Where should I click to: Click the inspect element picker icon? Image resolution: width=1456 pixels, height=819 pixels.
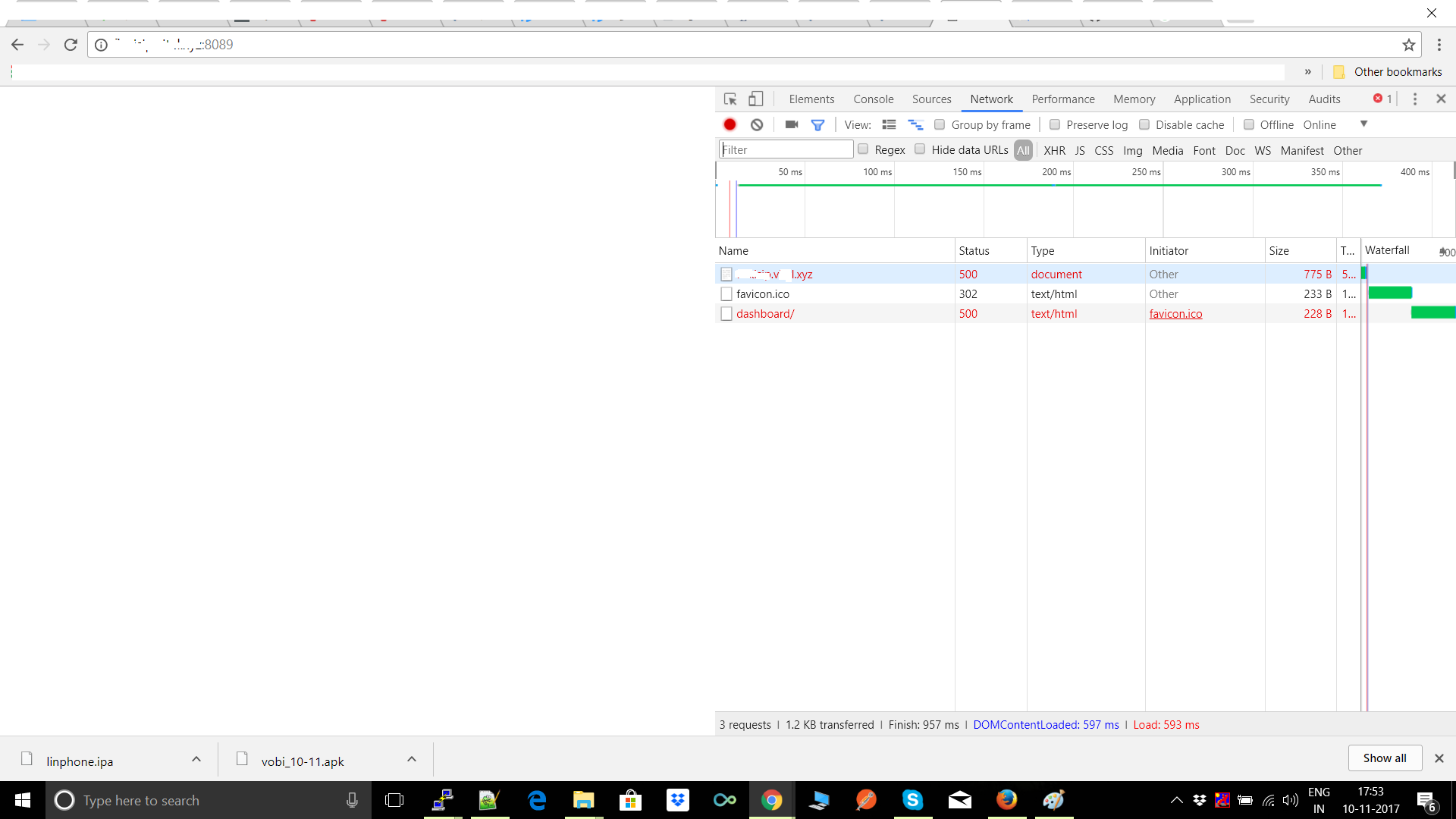click(730, 99)
